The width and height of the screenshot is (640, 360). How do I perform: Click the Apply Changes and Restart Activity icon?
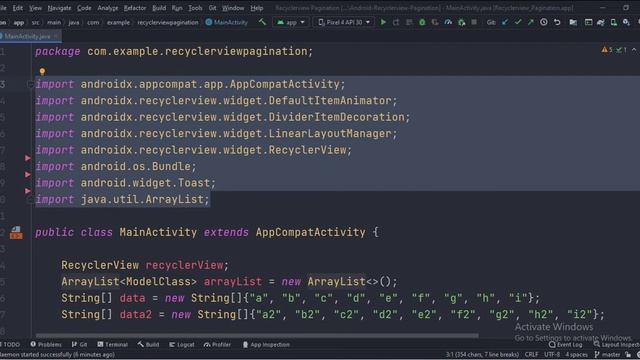tap(396, 22)
